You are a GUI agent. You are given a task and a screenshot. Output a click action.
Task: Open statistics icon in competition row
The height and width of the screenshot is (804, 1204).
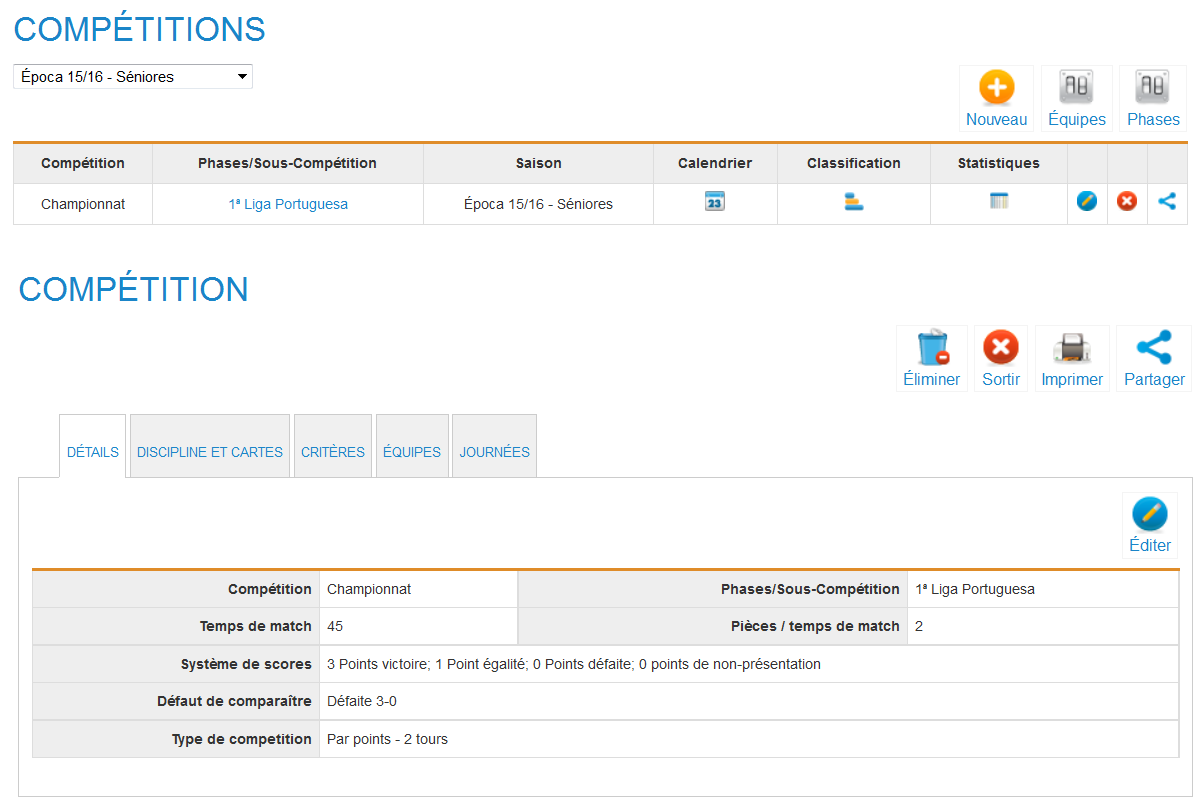point(998,202)
